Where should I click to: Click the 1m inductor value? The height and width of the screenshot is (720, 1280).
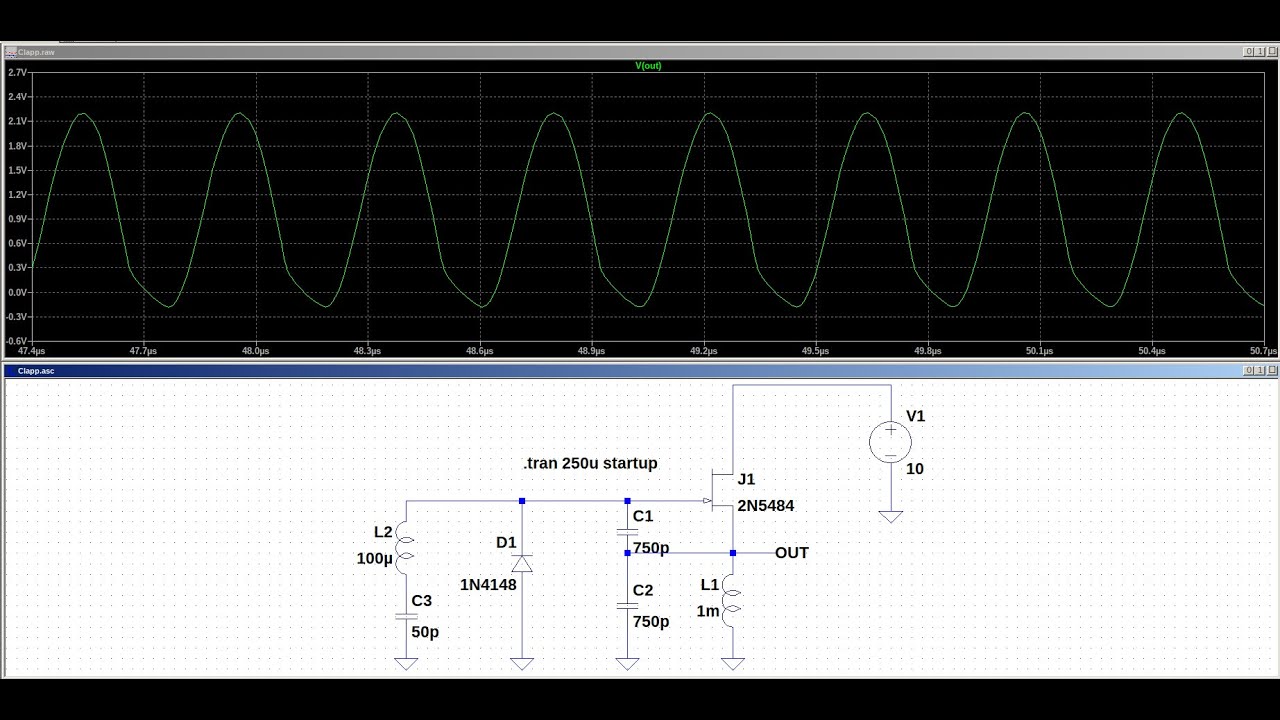(x=708, y=611)
